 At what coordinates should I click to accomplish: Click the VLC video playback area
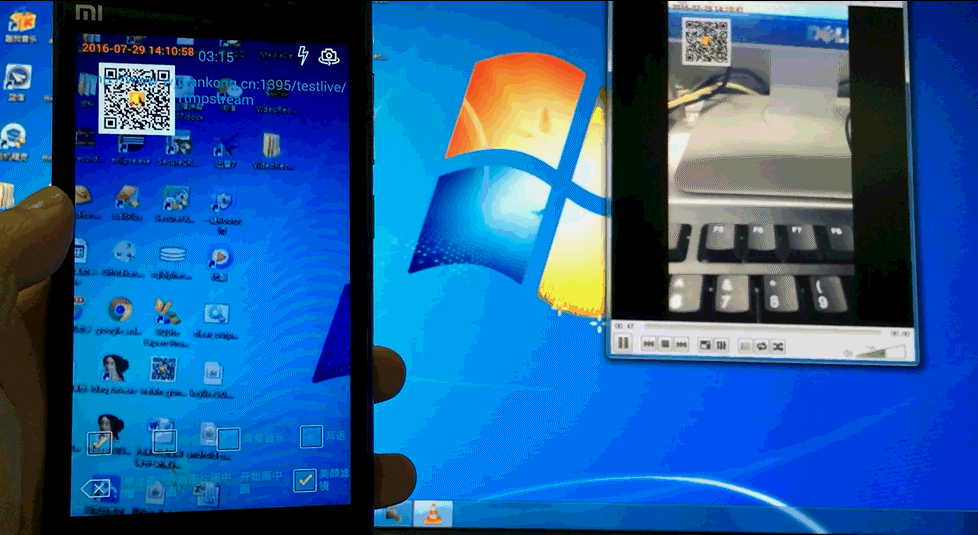pos(760,163)
